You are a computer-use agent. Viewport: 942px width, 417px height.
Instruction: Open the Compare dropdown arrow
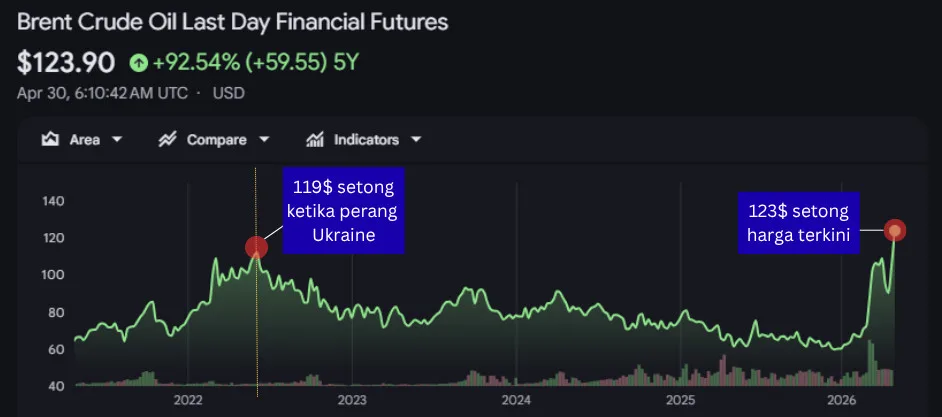pos(264,140)
